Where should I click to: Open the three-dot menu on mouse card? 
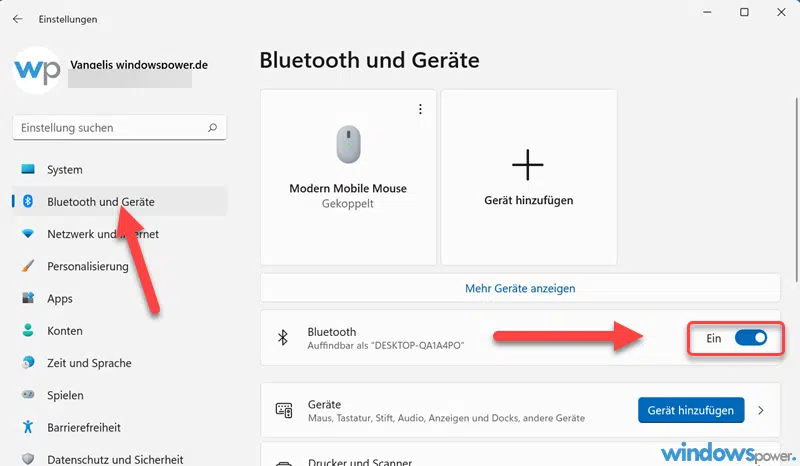coord(420,109)
